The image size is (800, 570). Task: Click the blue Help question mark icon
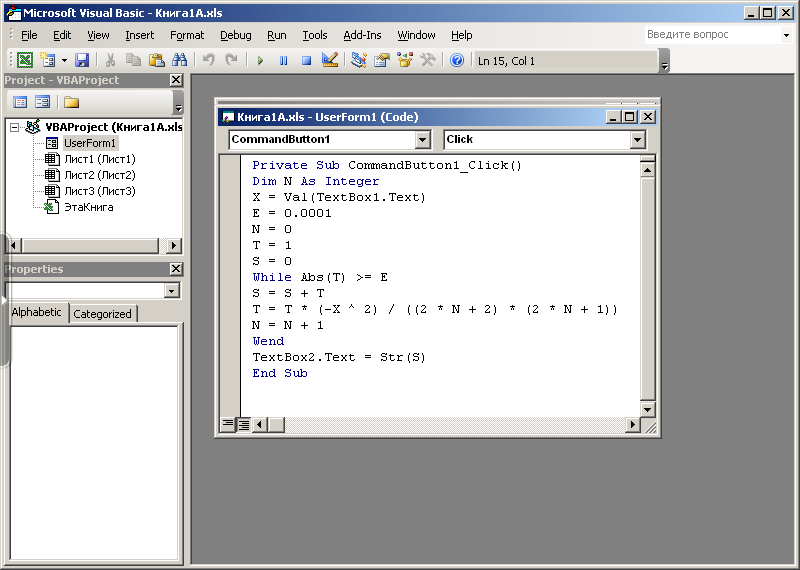(457, 60)
